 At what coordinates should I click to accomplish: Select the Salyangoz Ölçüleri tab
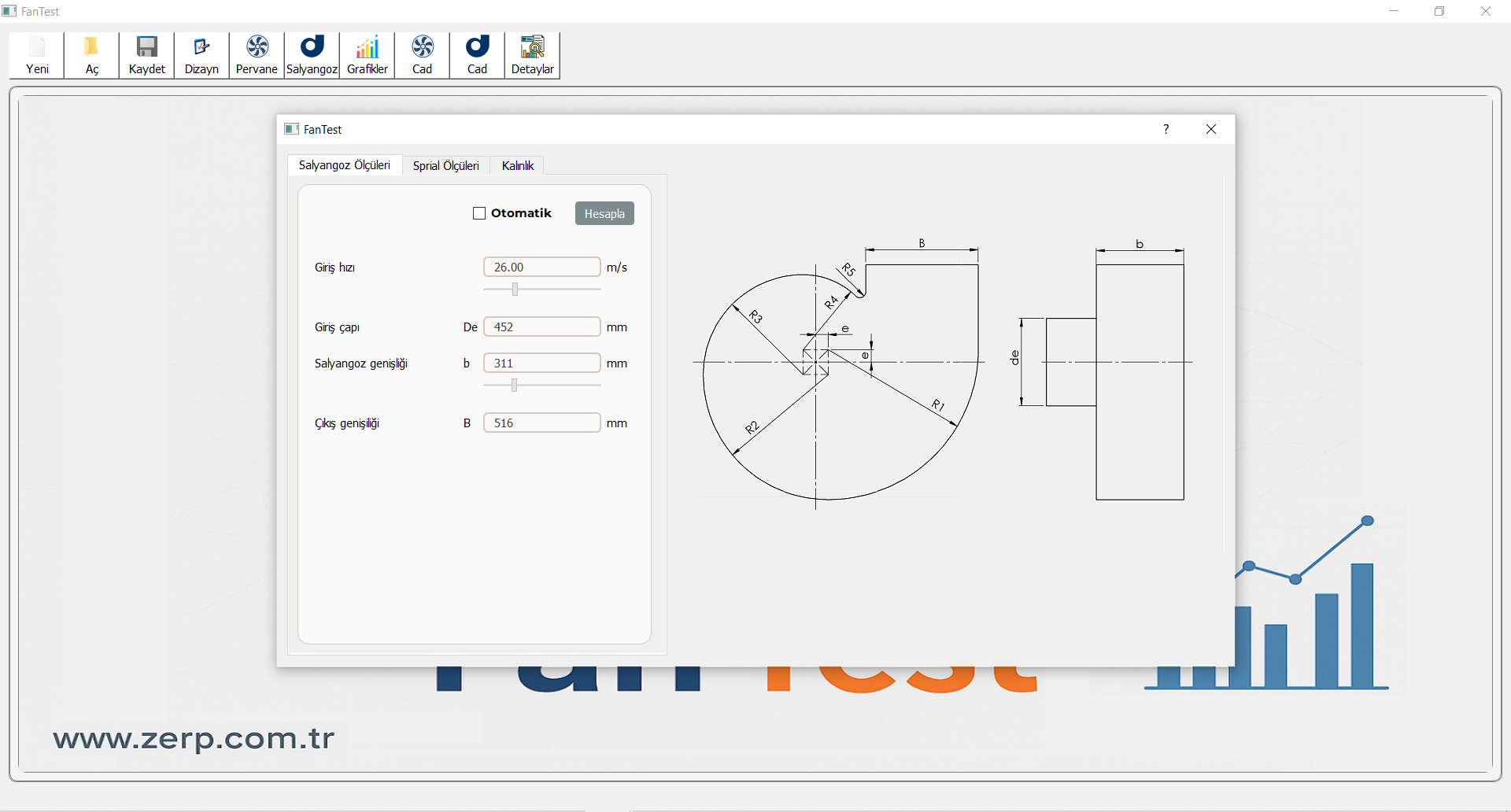344,165
